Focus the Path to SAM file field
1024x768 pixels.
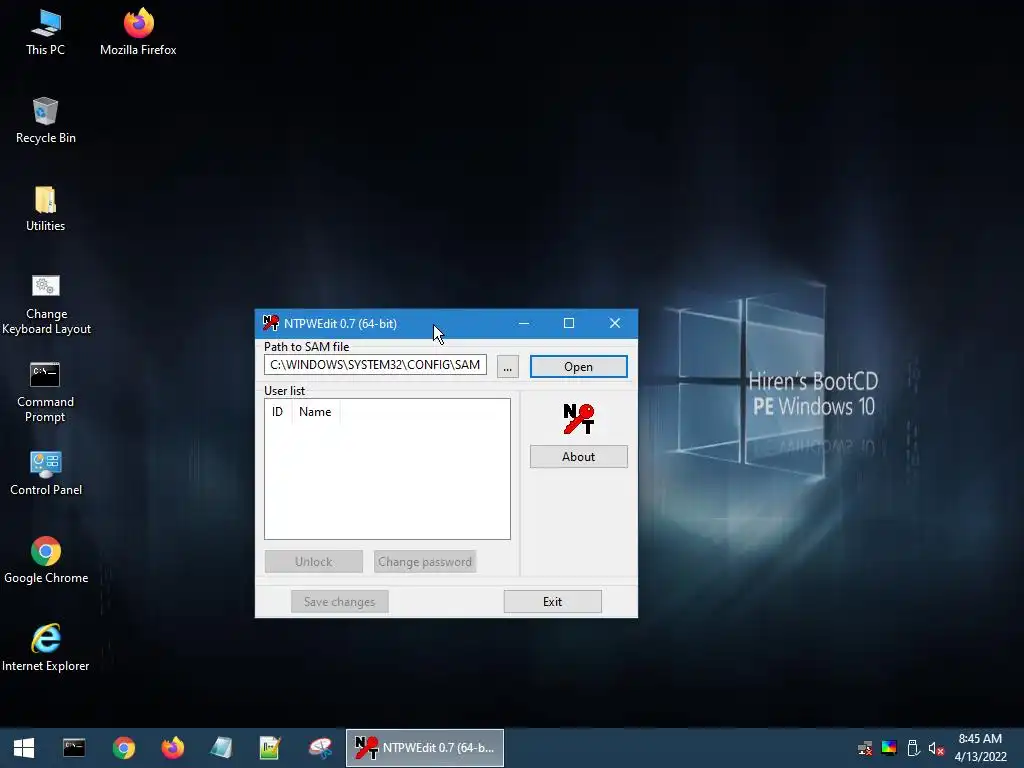375,364
